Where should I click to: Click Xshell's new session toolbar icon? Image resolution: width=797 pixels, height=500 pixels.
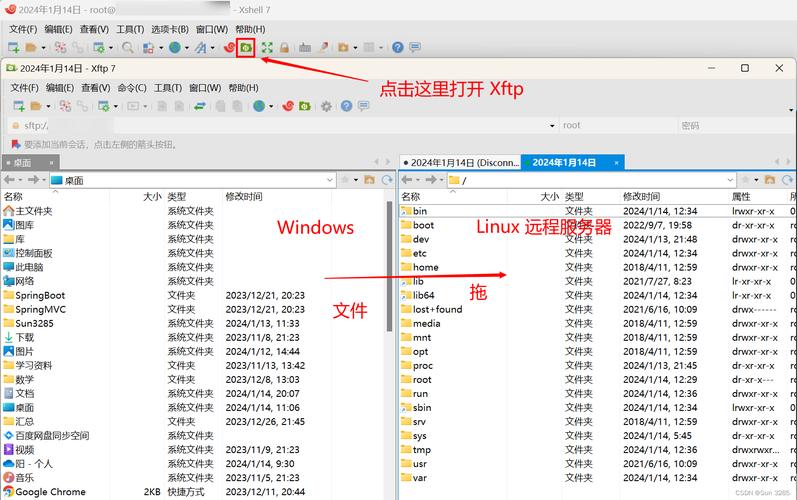[x=14, y=48]
